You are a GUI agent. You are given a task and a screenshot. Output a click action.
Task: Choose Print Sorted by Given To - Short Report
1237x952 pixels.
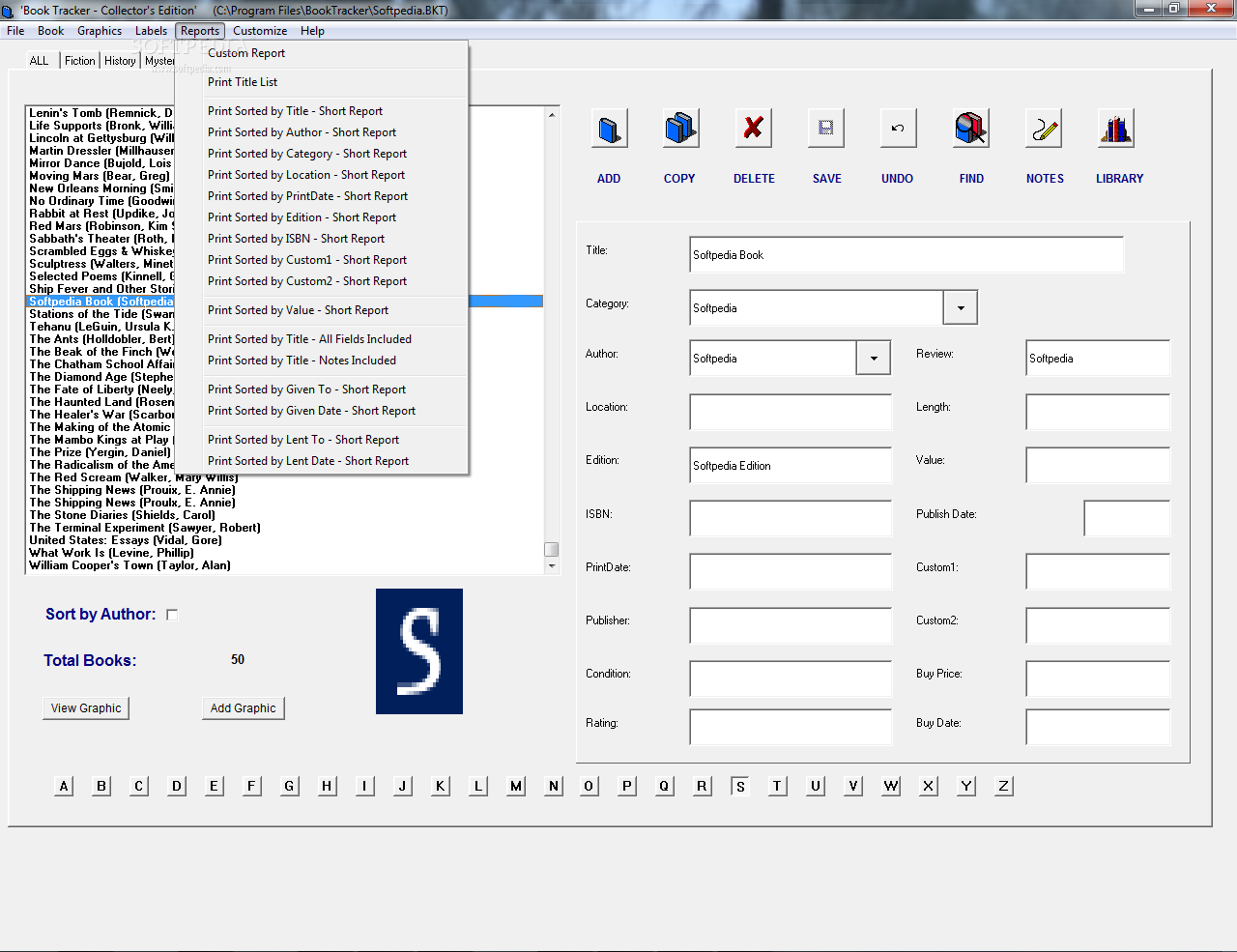point(322,389)
